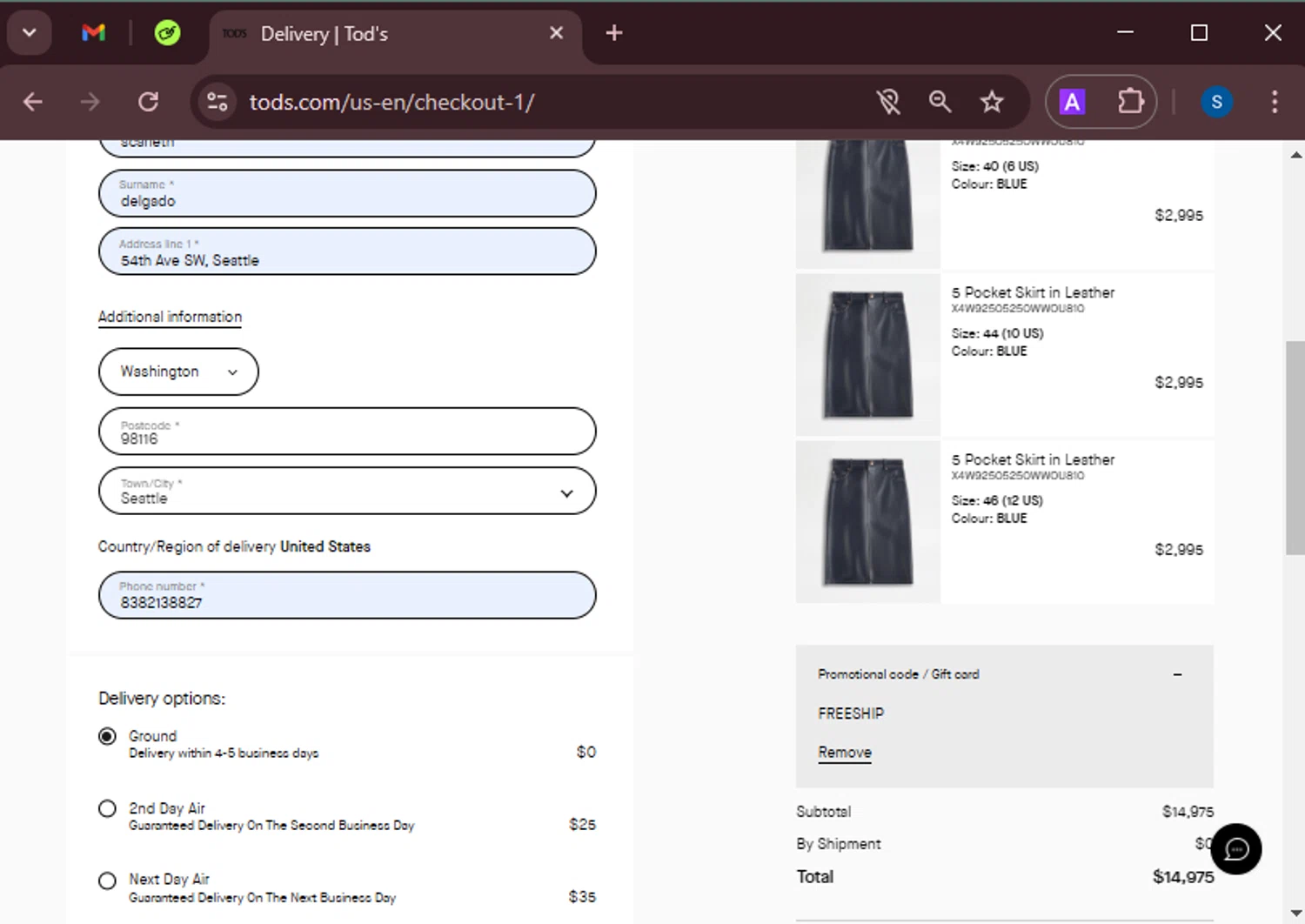Open the green pinned tab icon
The height and width of the screenshot is (924, 1305).
coord(167,33)
